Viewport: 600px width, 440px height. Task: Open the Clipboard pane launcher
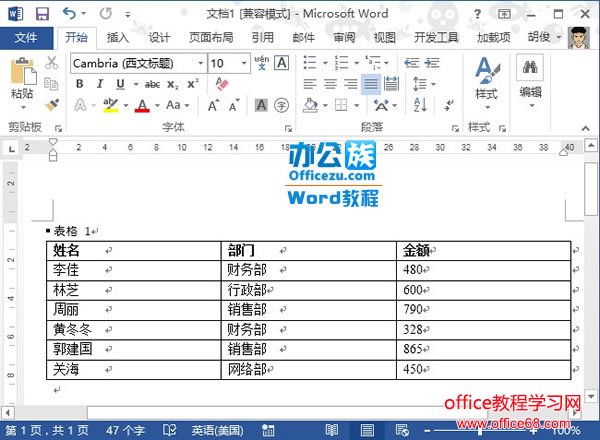[x=58, y=128]
